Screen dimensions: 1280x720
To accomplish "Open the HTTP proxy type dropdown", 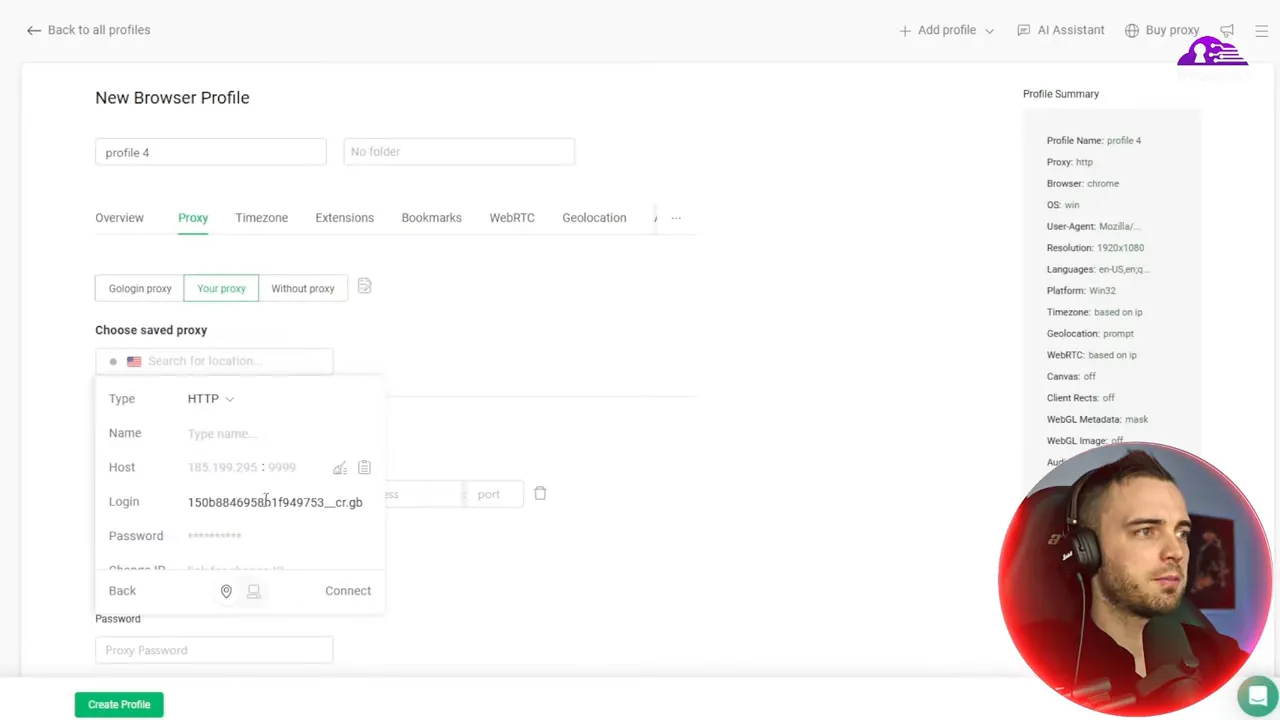I will coord(210,398).
